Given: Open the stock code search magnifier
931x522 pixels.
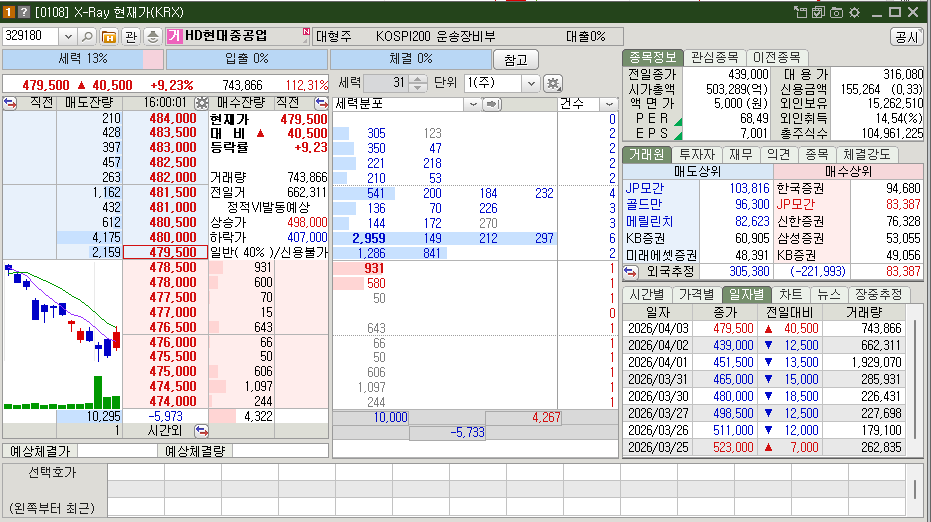Looking at the screenshot, I should (x=87, y=37).
